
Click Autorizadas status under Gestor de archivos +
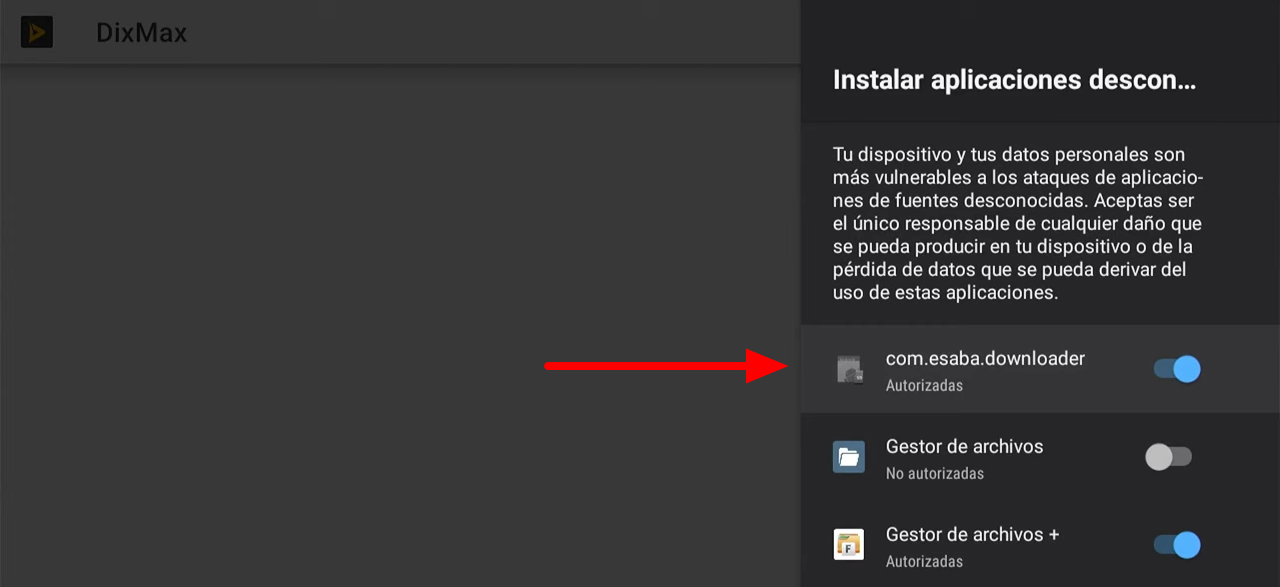[x=924, y=561]
